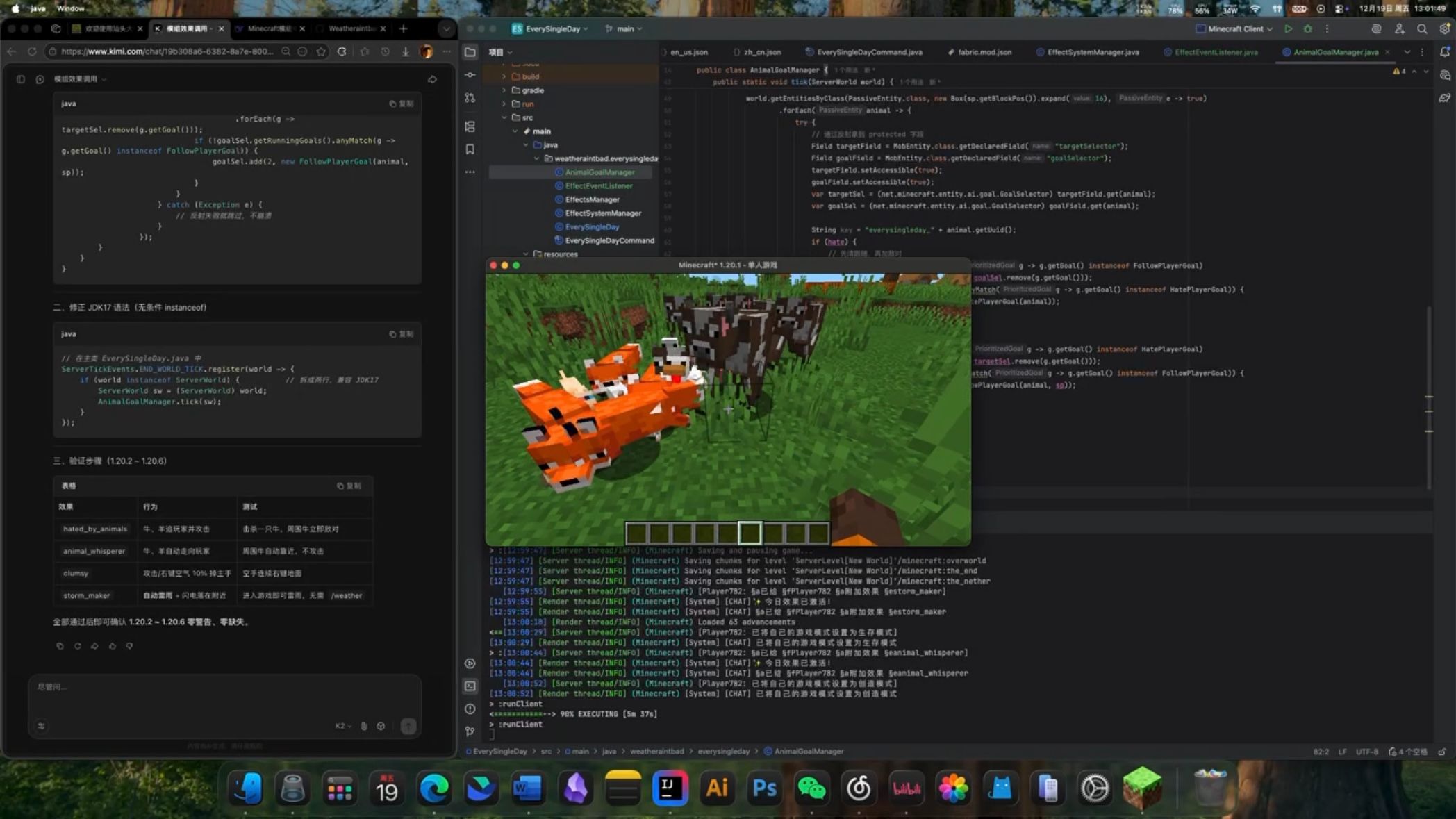This screenshot has width=1456, height=819.
Task: Open Photoshop from the Dock
Action: [764, 788]
